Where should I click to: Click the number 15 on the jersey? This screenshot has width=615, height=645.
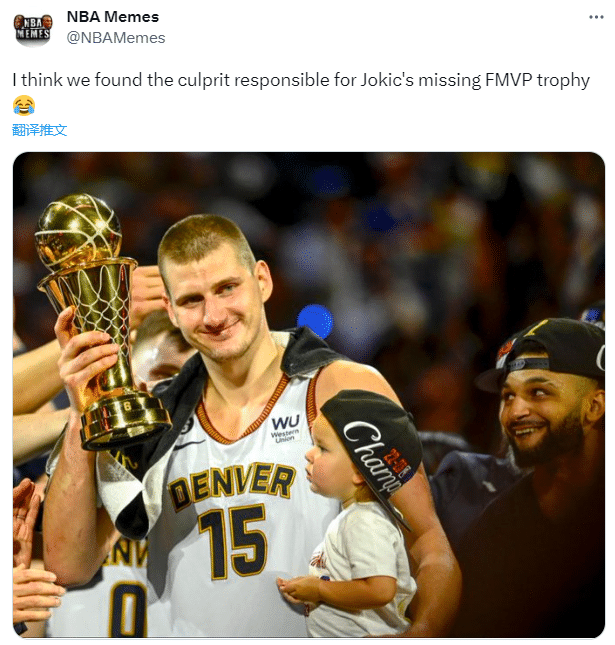click(233, 542)
